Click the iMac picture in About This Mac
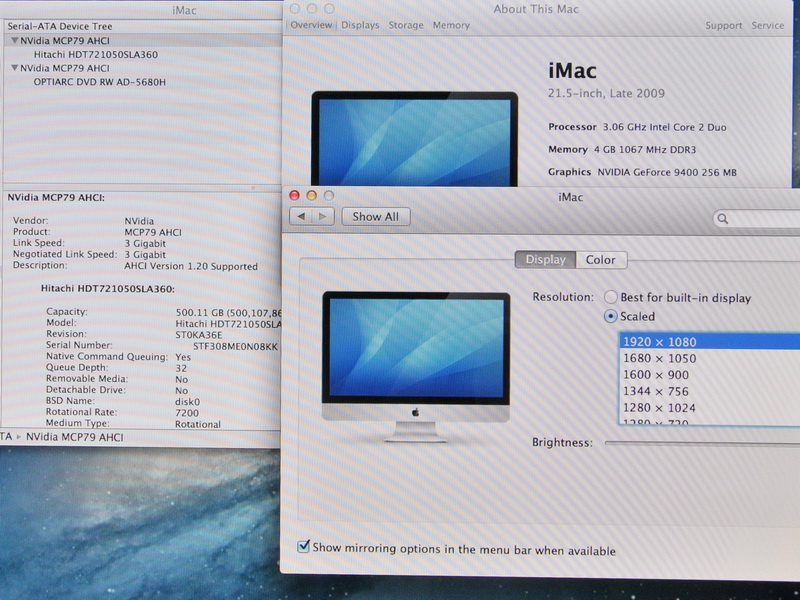The height and width of the screenshot is (600, 800). coord(414,139)
